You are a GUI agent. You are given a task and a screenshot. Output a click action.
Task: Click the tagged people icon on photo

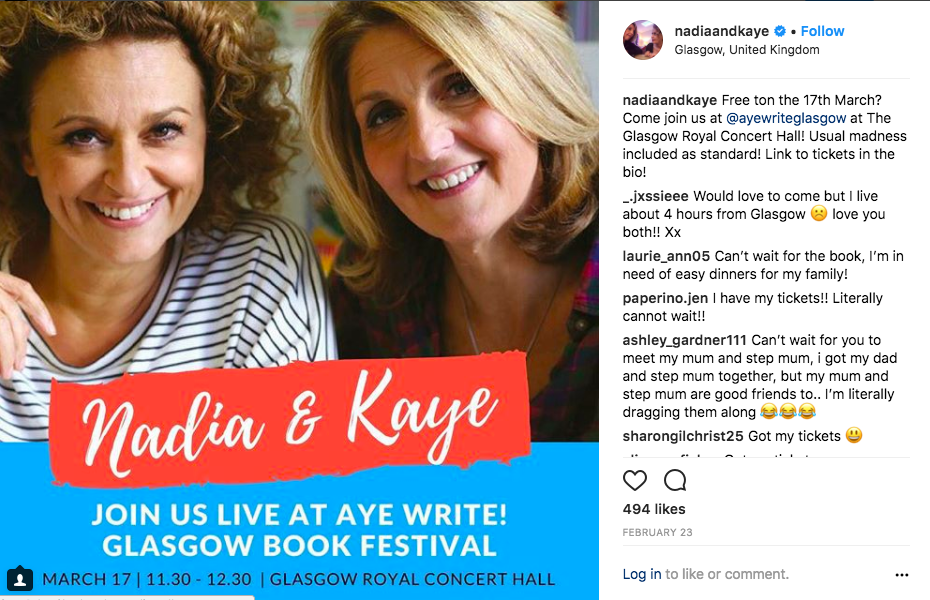(20, 578)
